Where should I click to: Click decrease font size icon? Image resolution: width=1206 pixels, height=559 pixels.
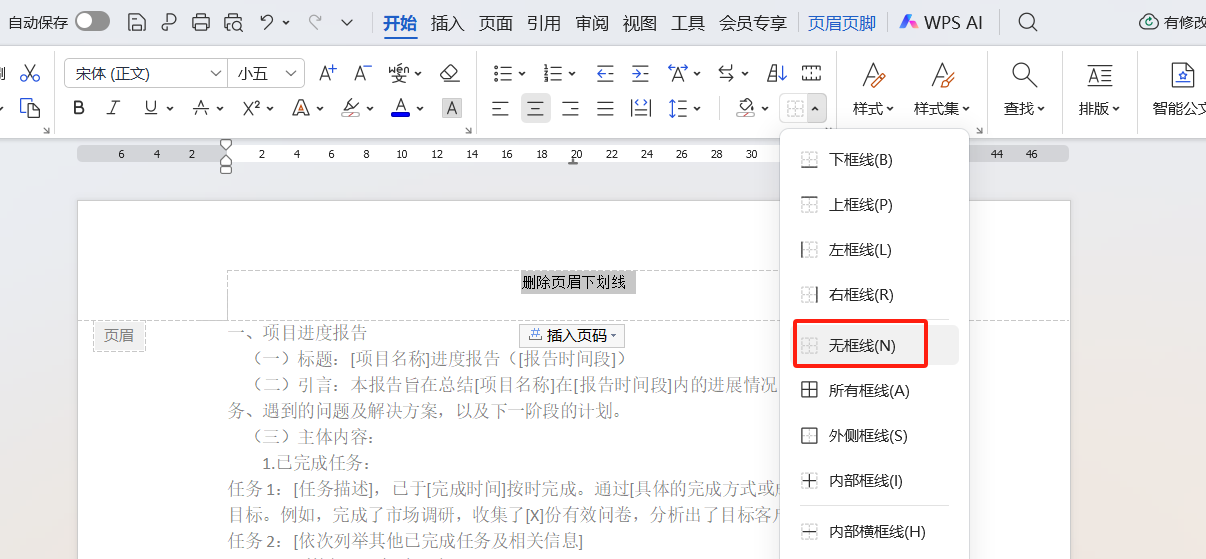[x=363, y=73]
